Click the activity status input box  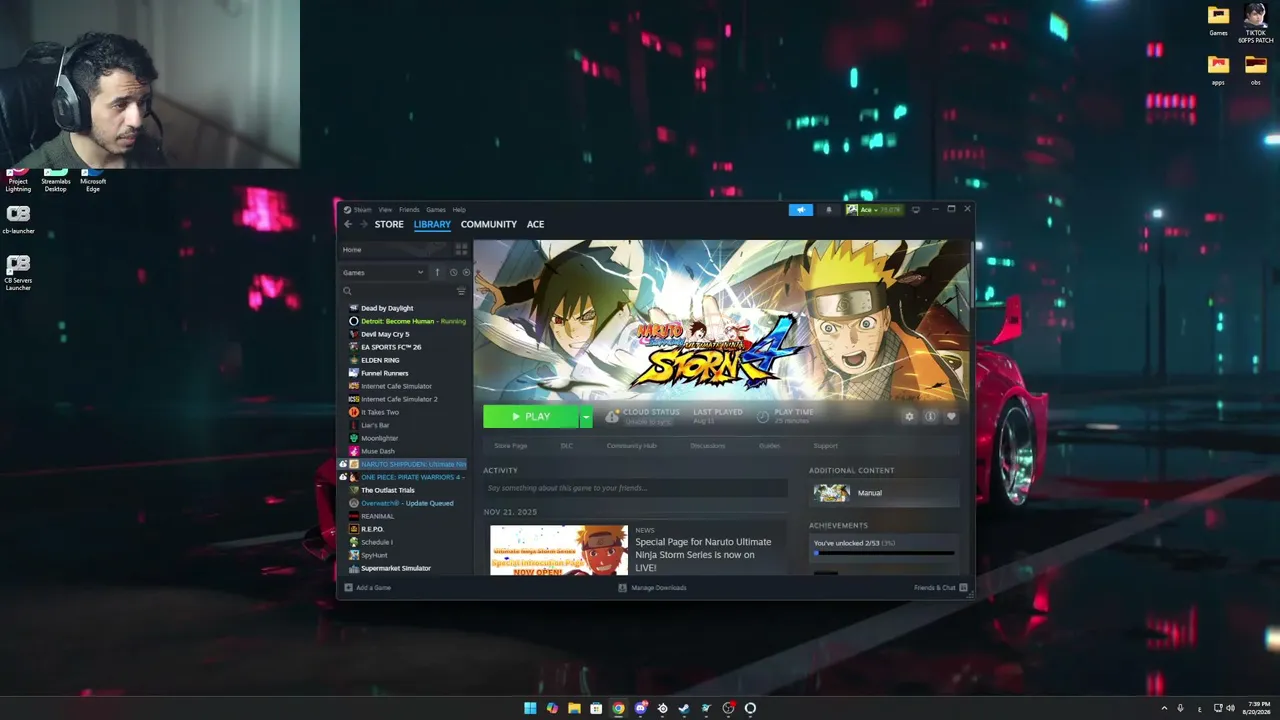tap(635, 488)
